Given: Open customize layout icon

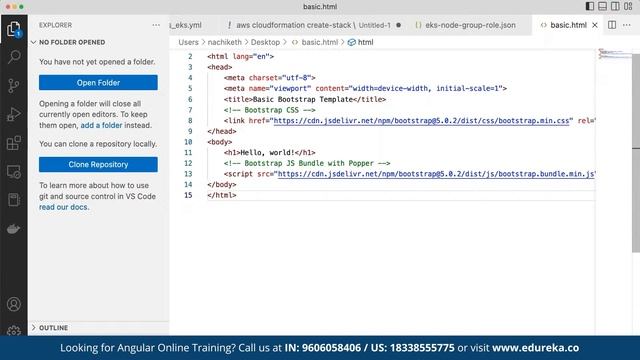Looking at the screenshot, I should pyautogui.click(x=628, y=6).
